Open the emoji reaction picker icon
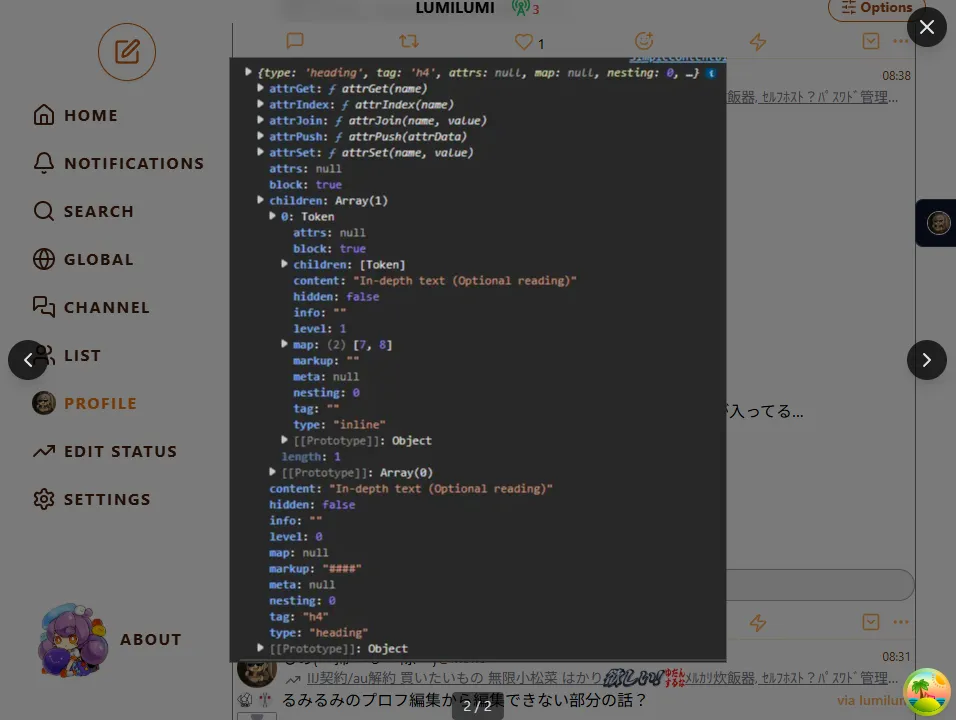This screenshot has height=720, width=956. coord(644,41)
